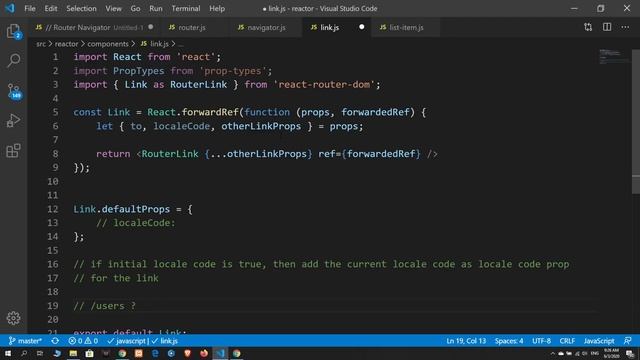Open the Go menu
Viewport: 640px width, 360px height.
[x=135, y=8]
